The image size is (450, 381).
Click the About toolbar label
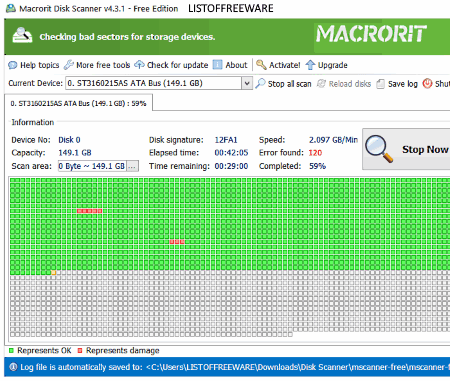click(x=236, y=65)
